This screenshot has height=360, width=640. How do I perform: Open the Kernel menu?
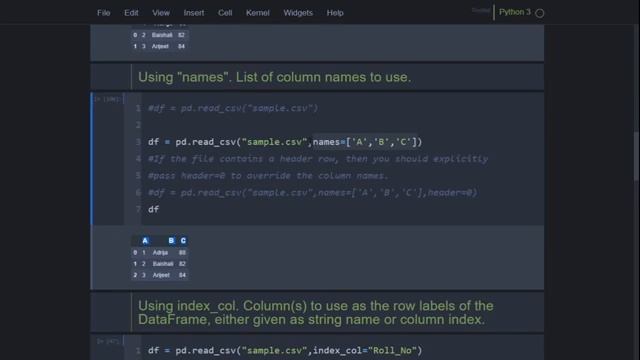click(258, 13)
